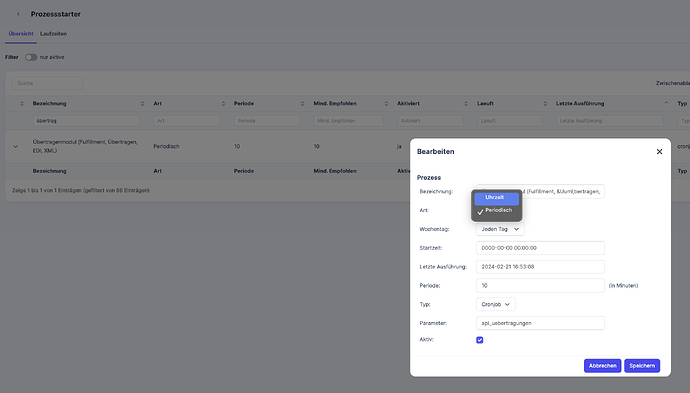This screenshot has width=690, height=393.
Task: Go back using the arrow beside Prozessstarter
Action: (18, 14)
